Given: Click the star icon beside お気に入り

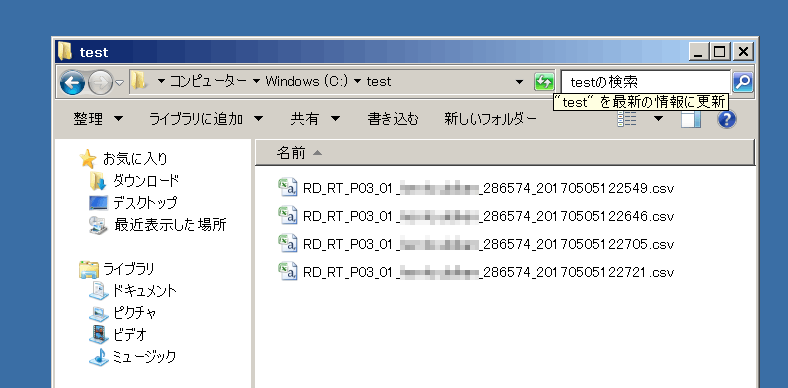Looking at the screenshot, I should click(88, 158).
